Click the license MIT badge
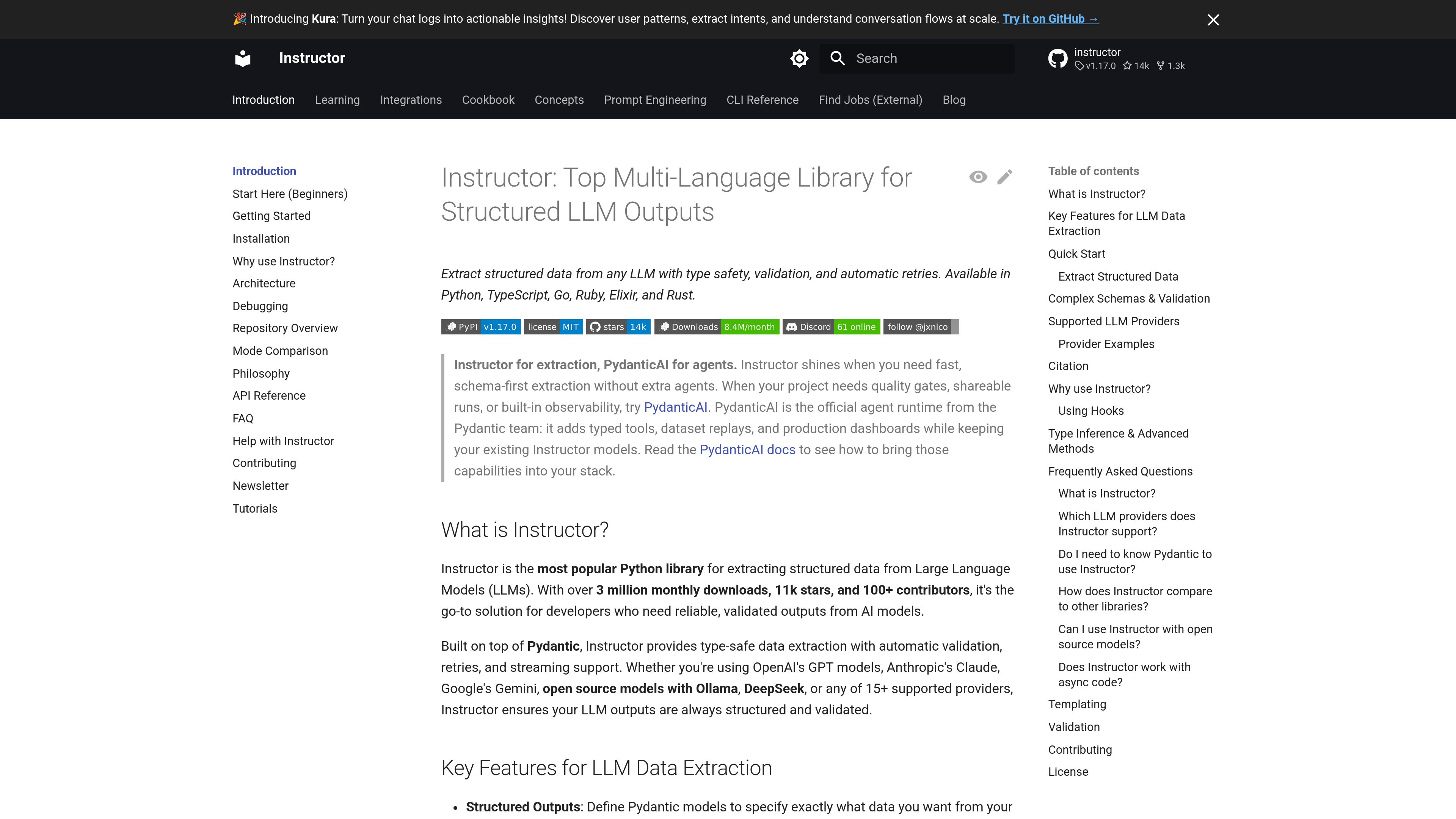The width and height of the screenshot is (1456, 819). pos(553,327)
